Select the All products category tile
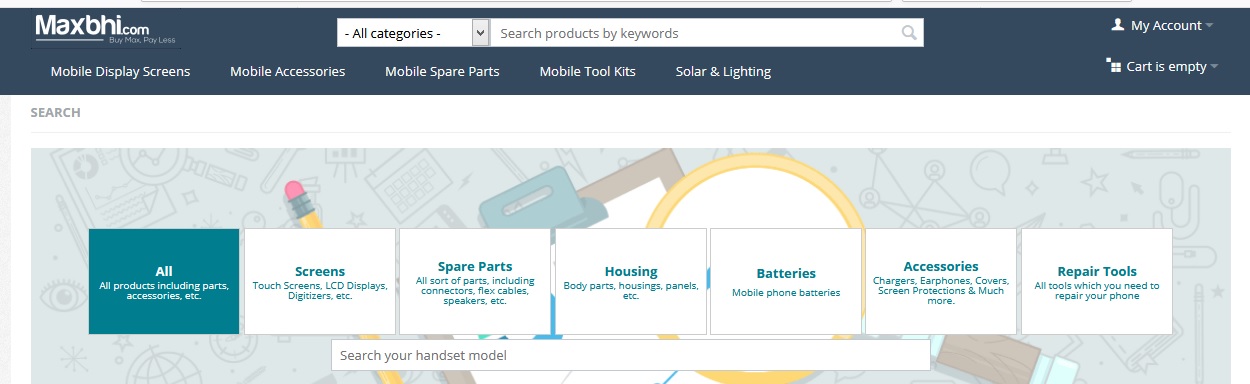1250x384 pixels. point(164,282)
